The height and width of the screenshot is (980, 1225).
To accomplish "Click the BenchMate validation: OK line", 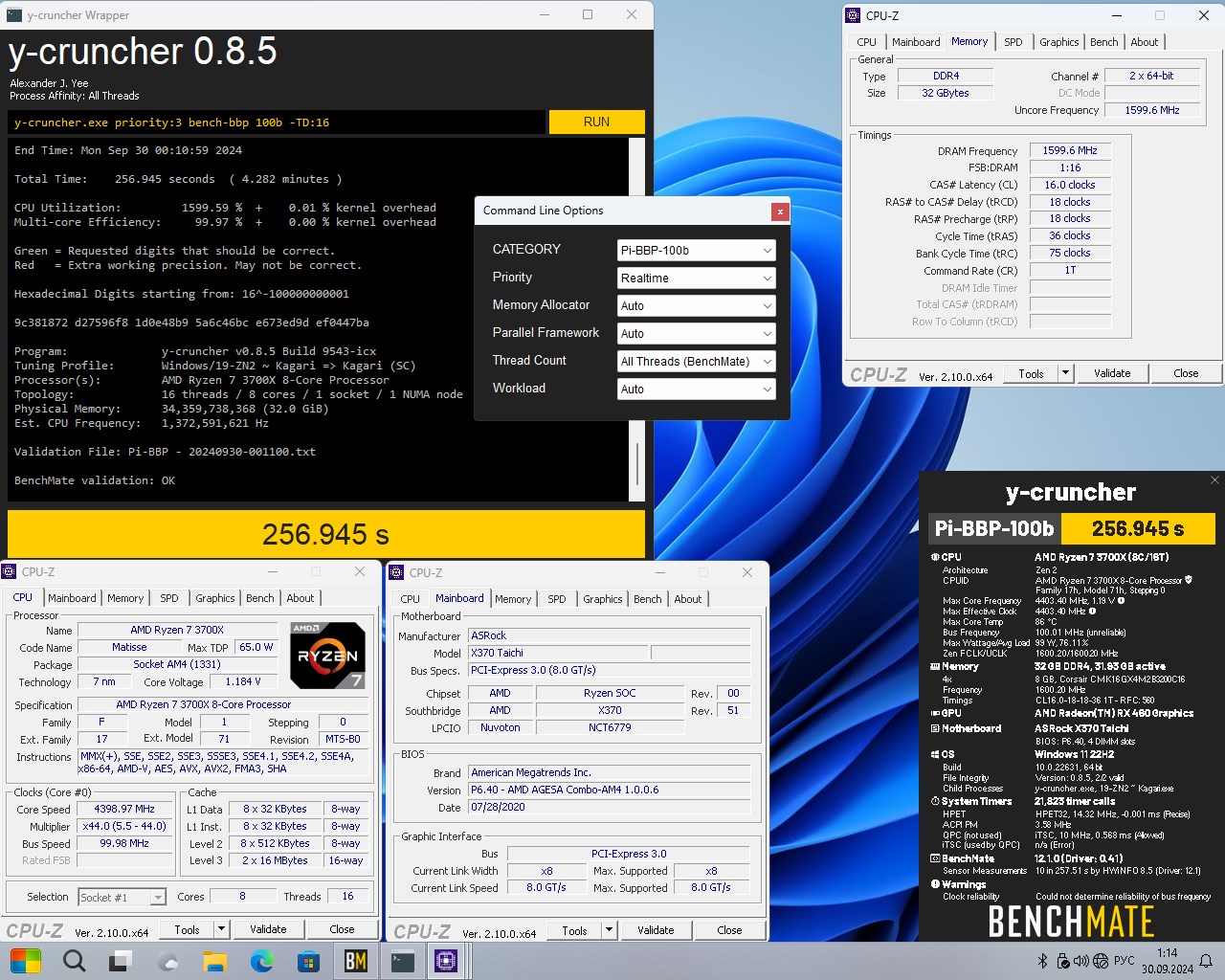I will coord(95,480).
